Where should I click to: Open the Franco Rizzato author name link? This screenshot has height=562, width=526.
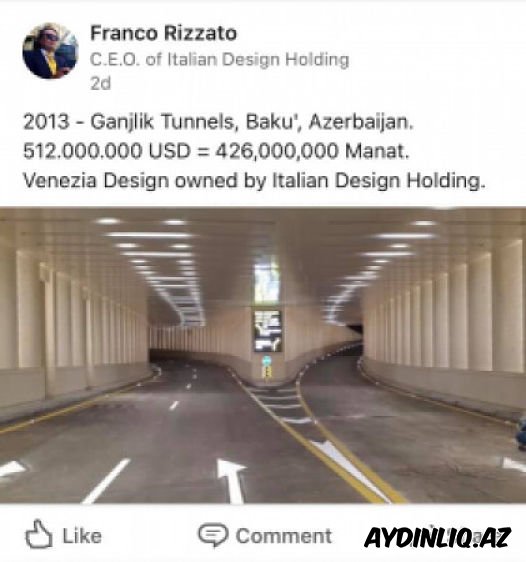pyautogui.click(x=163, y=33)
